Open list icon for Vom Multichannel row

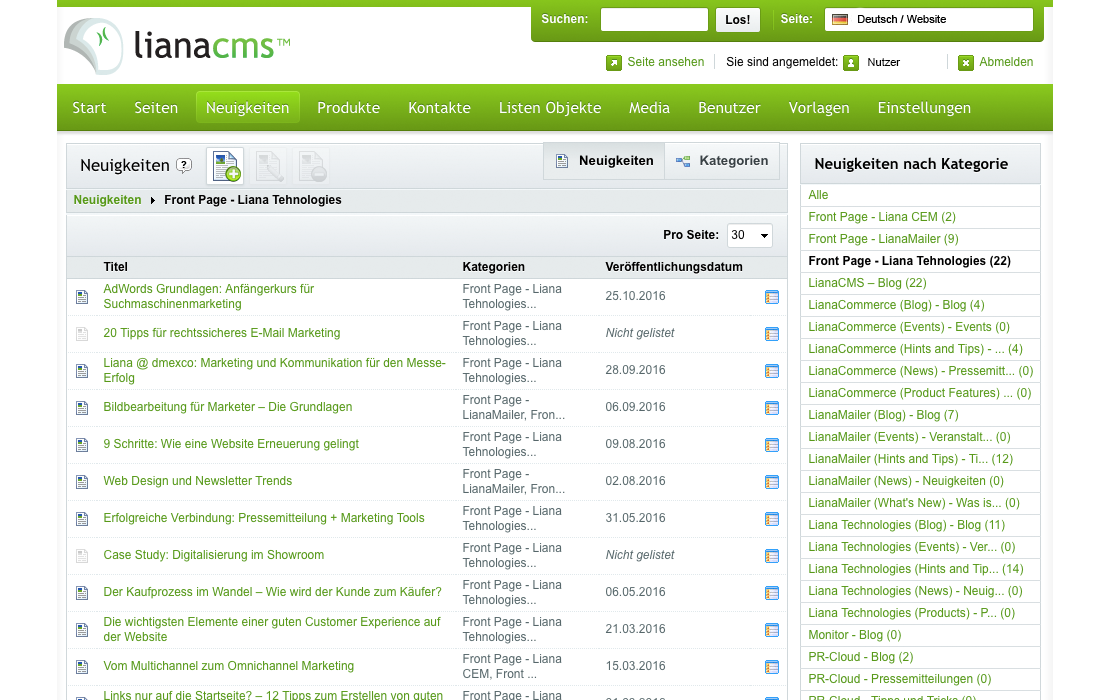772,668
